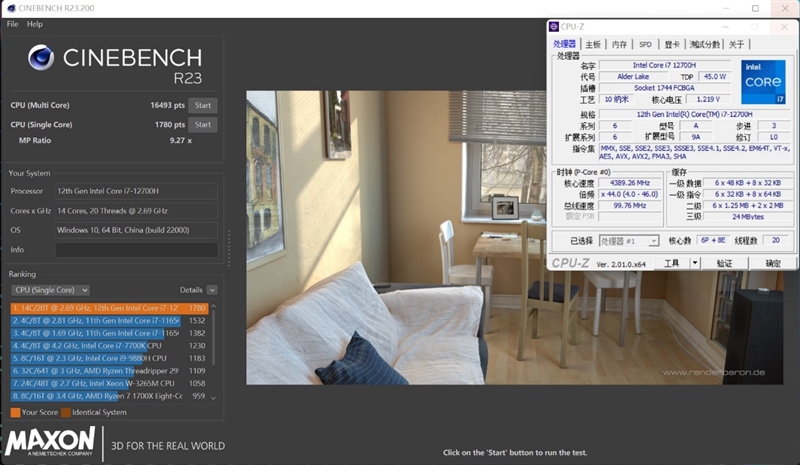Expand the ranking Details toggle
This screenshot has height=465, width=800.
[x=212, y=290]
